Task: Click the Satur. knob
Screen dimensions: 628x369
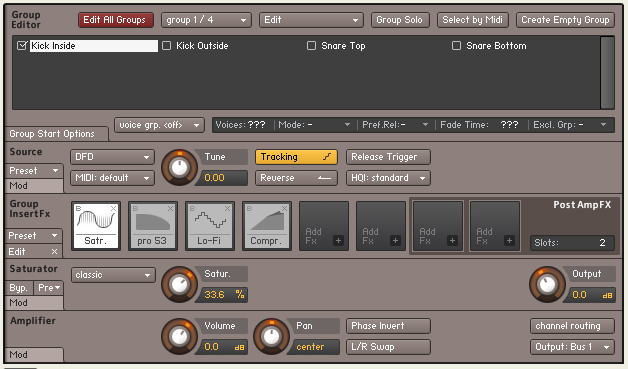Action: 179,284
